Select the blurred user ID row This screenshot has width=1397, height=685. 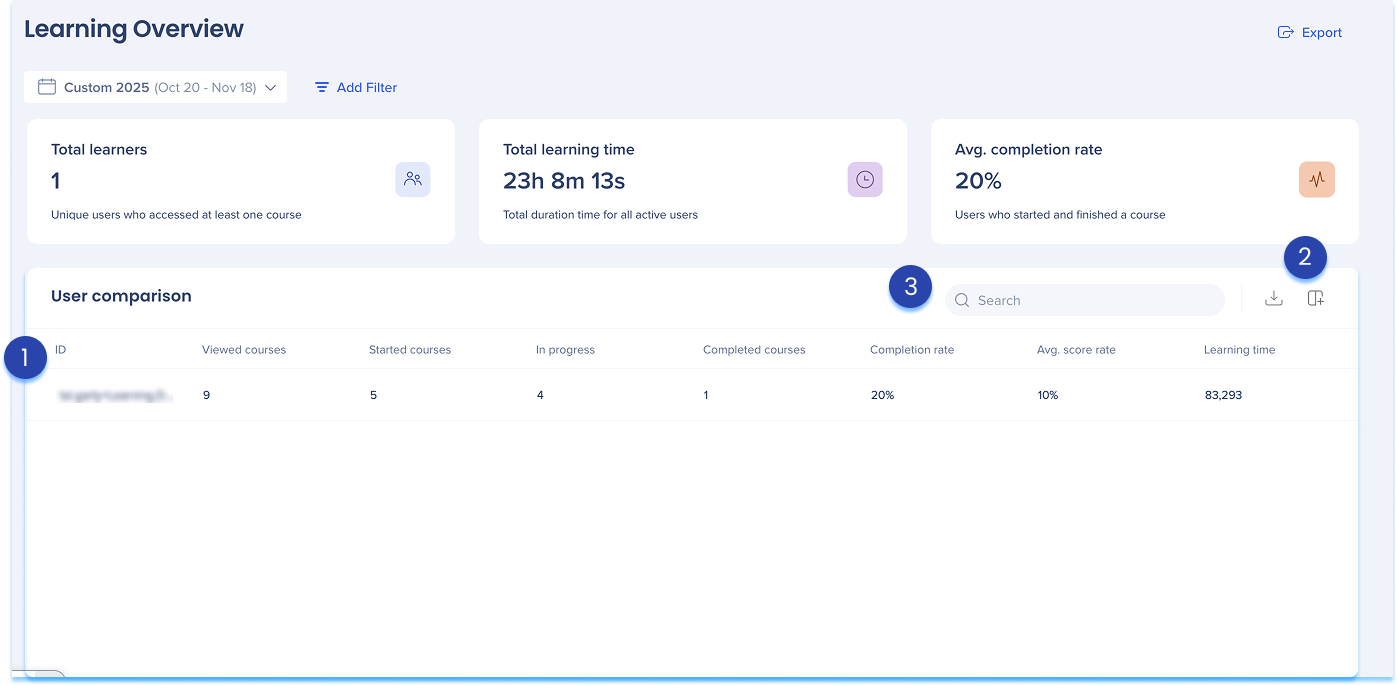click(x=115, y=396)
